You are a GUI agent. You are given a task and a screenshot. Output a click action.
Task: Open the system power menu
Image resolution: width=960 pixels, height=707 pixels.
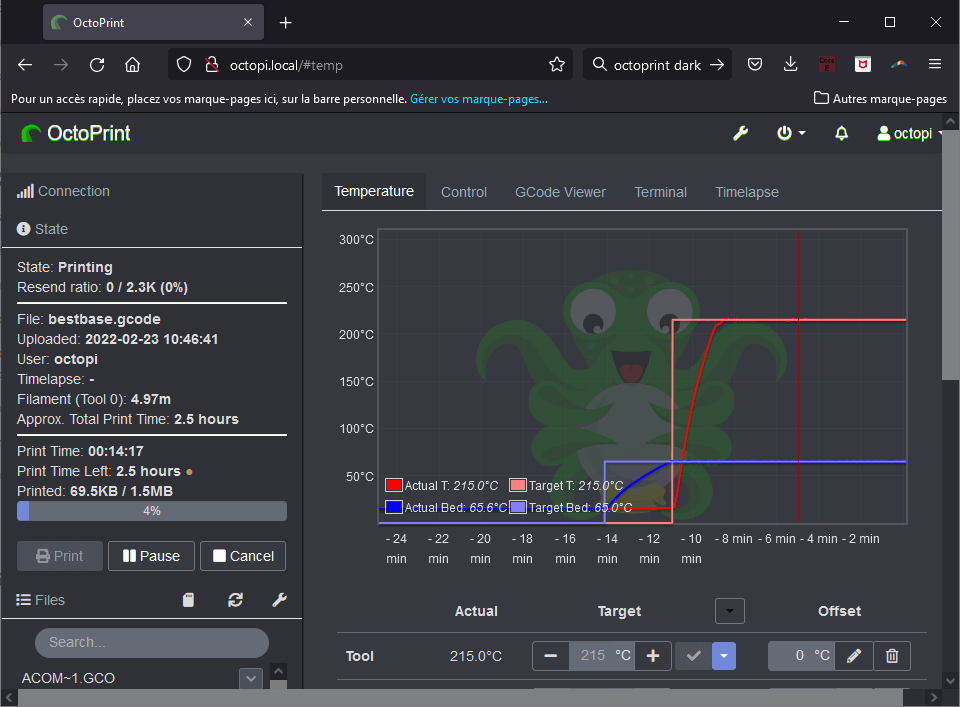click(790, 133)
